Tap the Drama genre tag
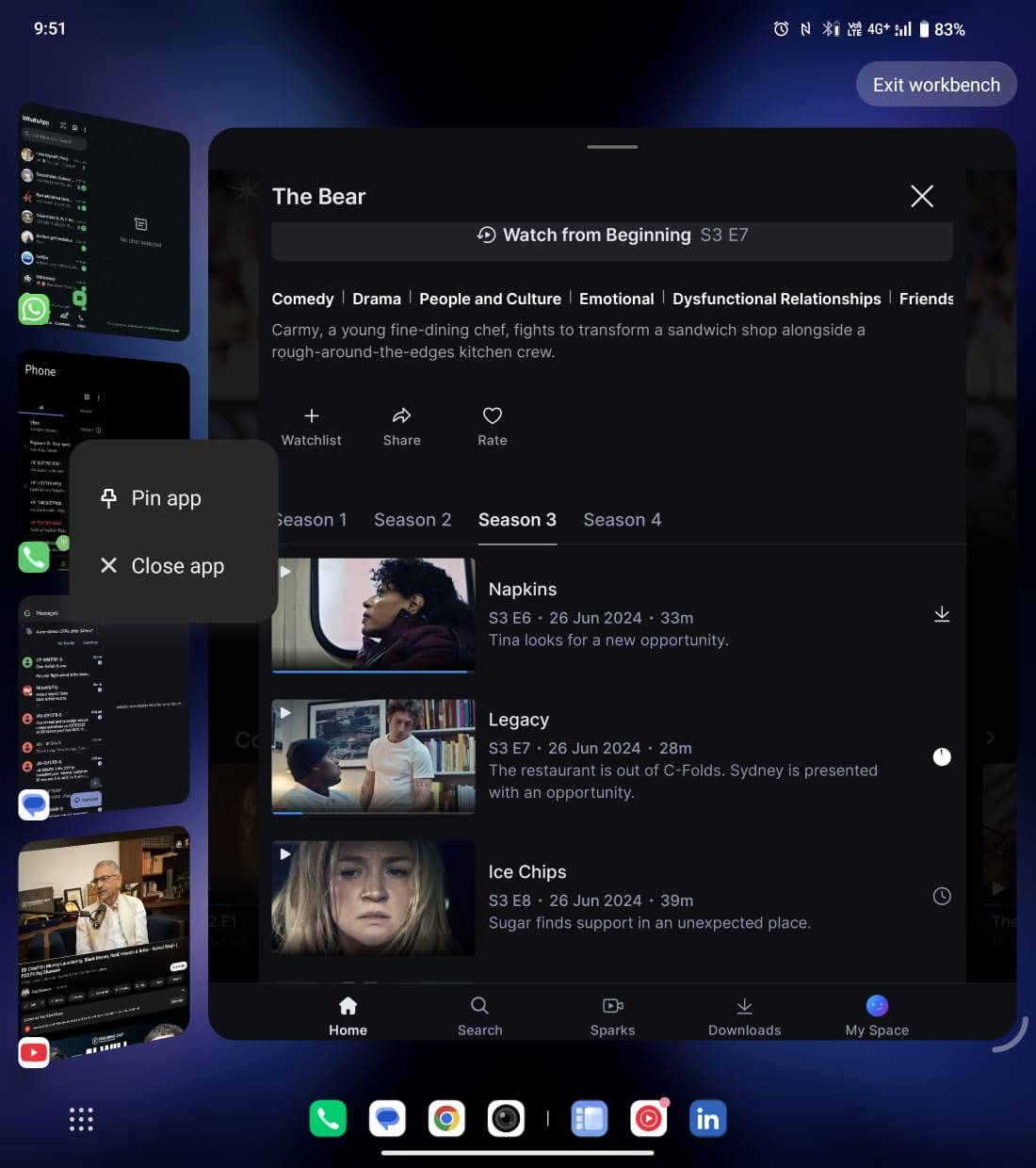This screenshot has height=1168, width=1036. (x=377, y=299)
